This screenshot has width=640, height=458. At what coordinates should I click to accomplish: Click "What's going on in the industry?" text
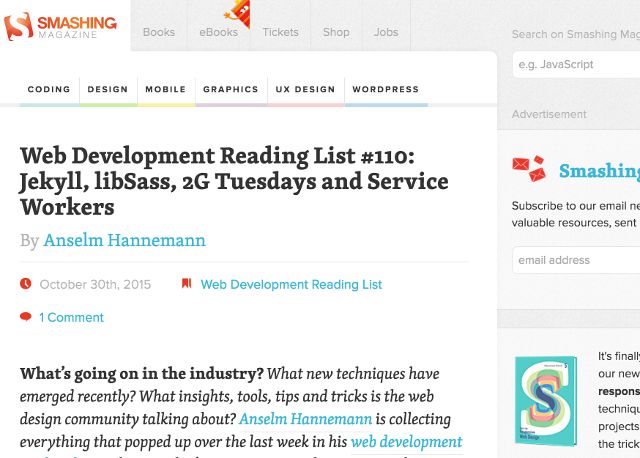[x=142, y=374]
